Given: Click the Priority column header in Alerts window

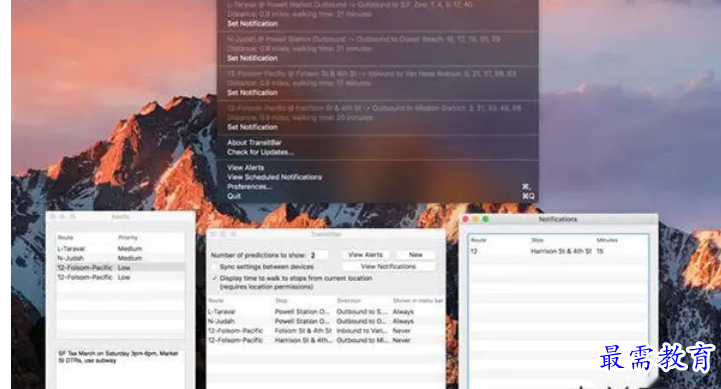Looking at the screenshot, I should (x=128, y=237).
